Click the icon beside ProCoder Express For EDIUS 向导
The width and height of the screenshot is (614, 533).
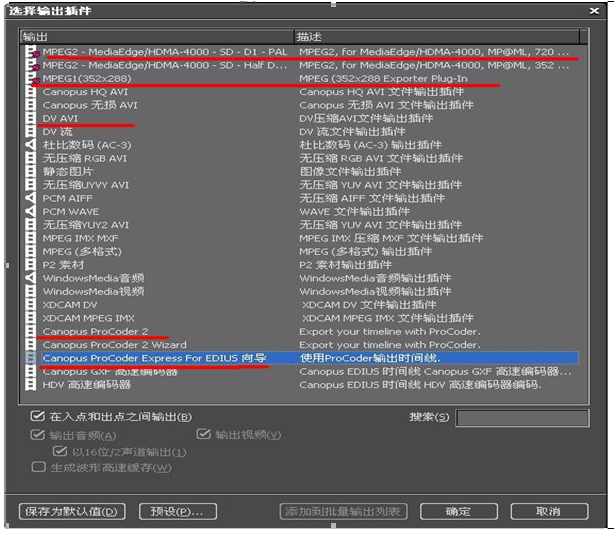tap(30, 358)
